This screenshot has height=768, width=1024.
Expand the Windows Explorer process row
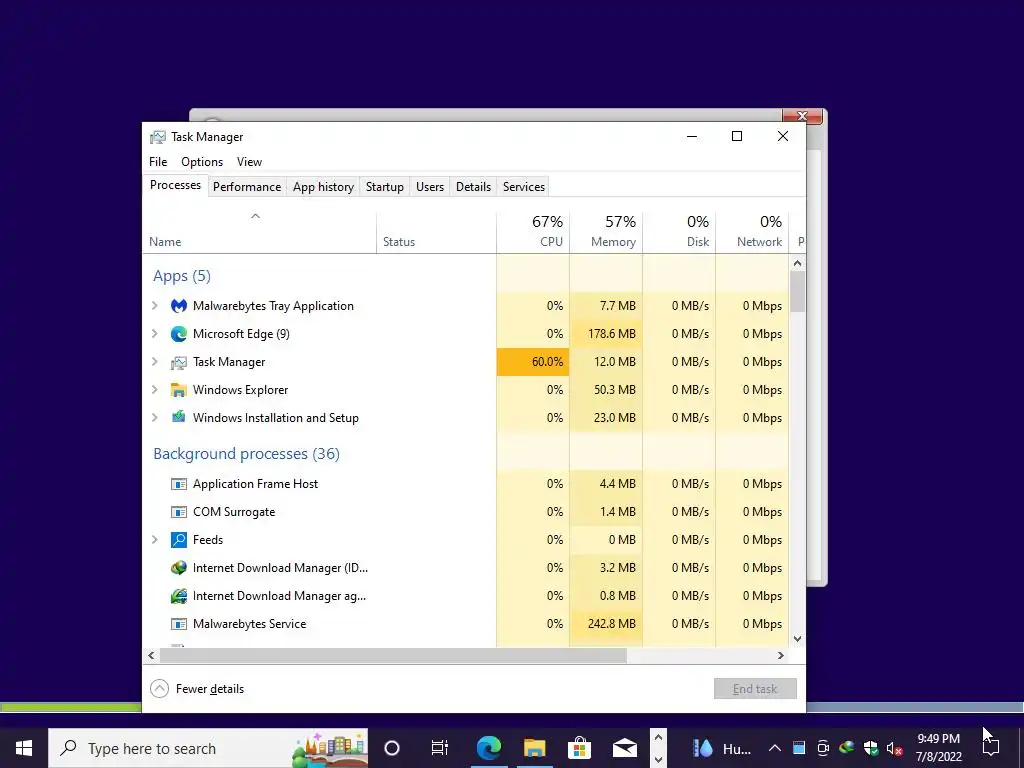point(155,390)
